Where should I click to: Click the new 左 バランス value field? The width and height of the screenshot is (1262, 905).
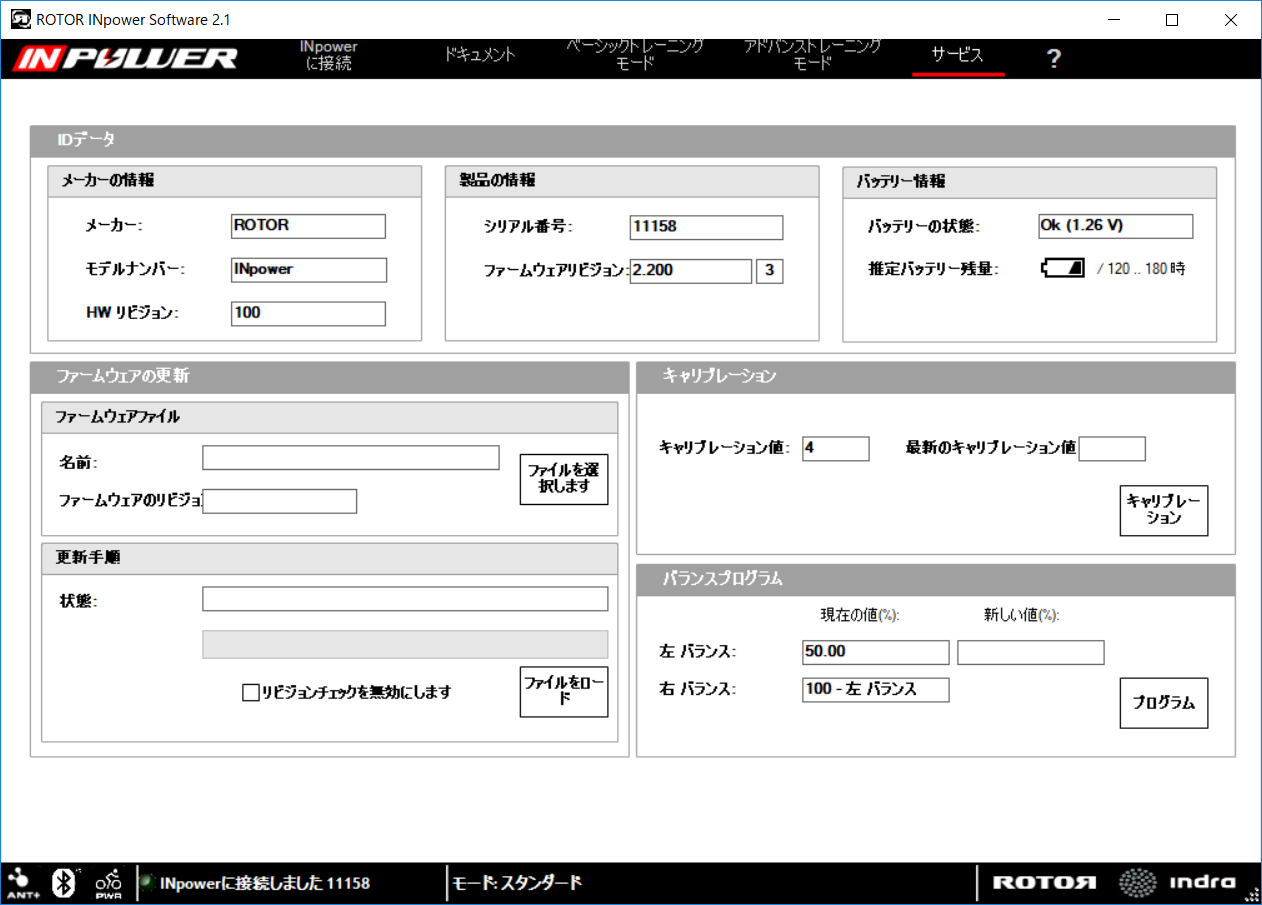coord(1030,652)
